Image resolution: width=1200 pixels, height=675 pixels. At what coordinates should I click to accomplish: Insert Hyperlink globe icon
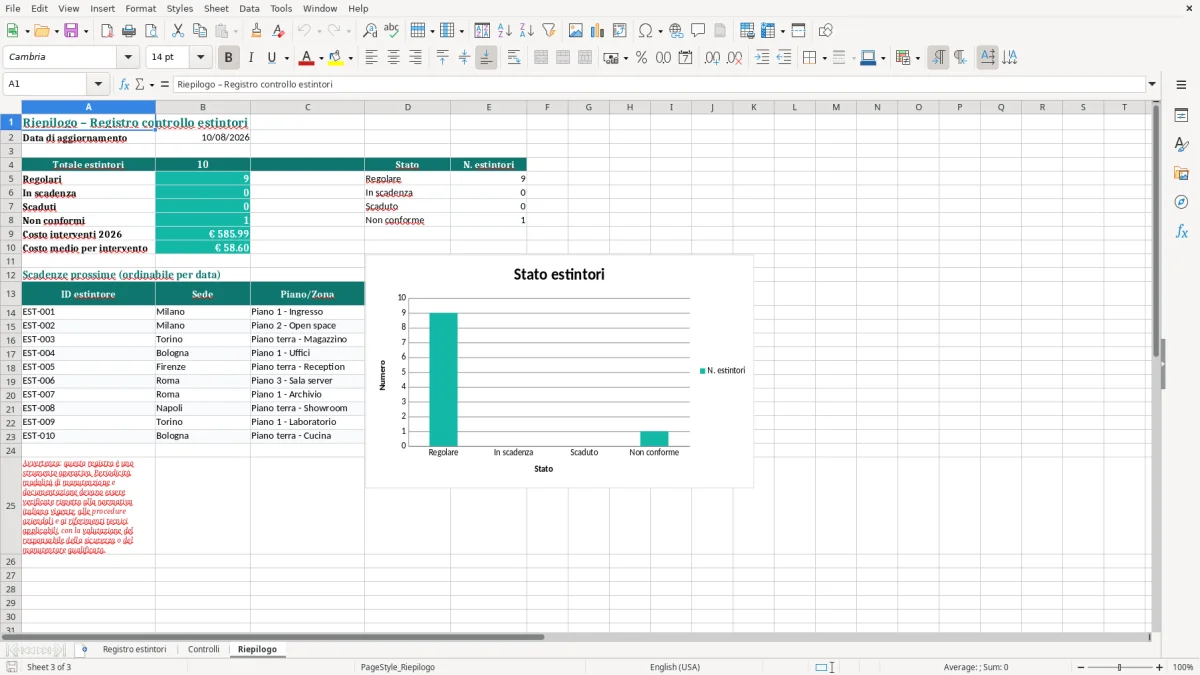[676, 31]
